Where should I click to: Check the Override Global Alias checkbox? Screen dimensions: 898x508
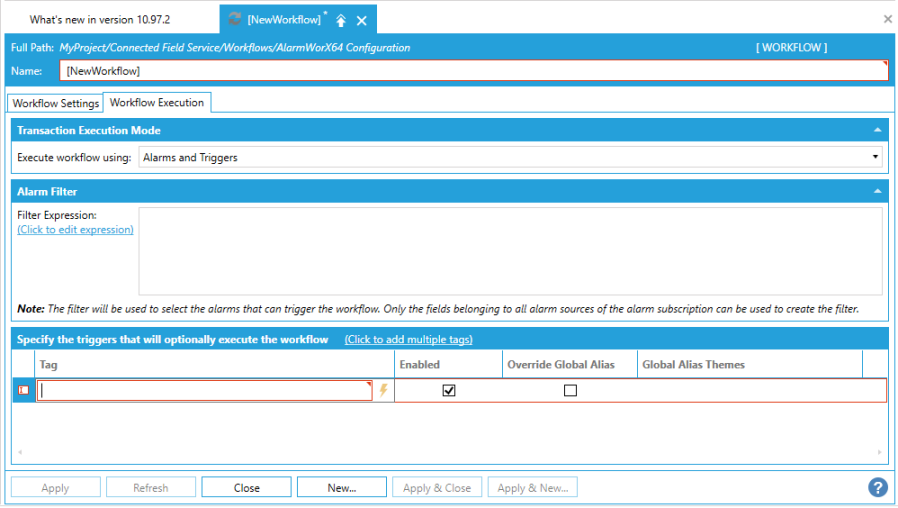click(x=570, y=391)
